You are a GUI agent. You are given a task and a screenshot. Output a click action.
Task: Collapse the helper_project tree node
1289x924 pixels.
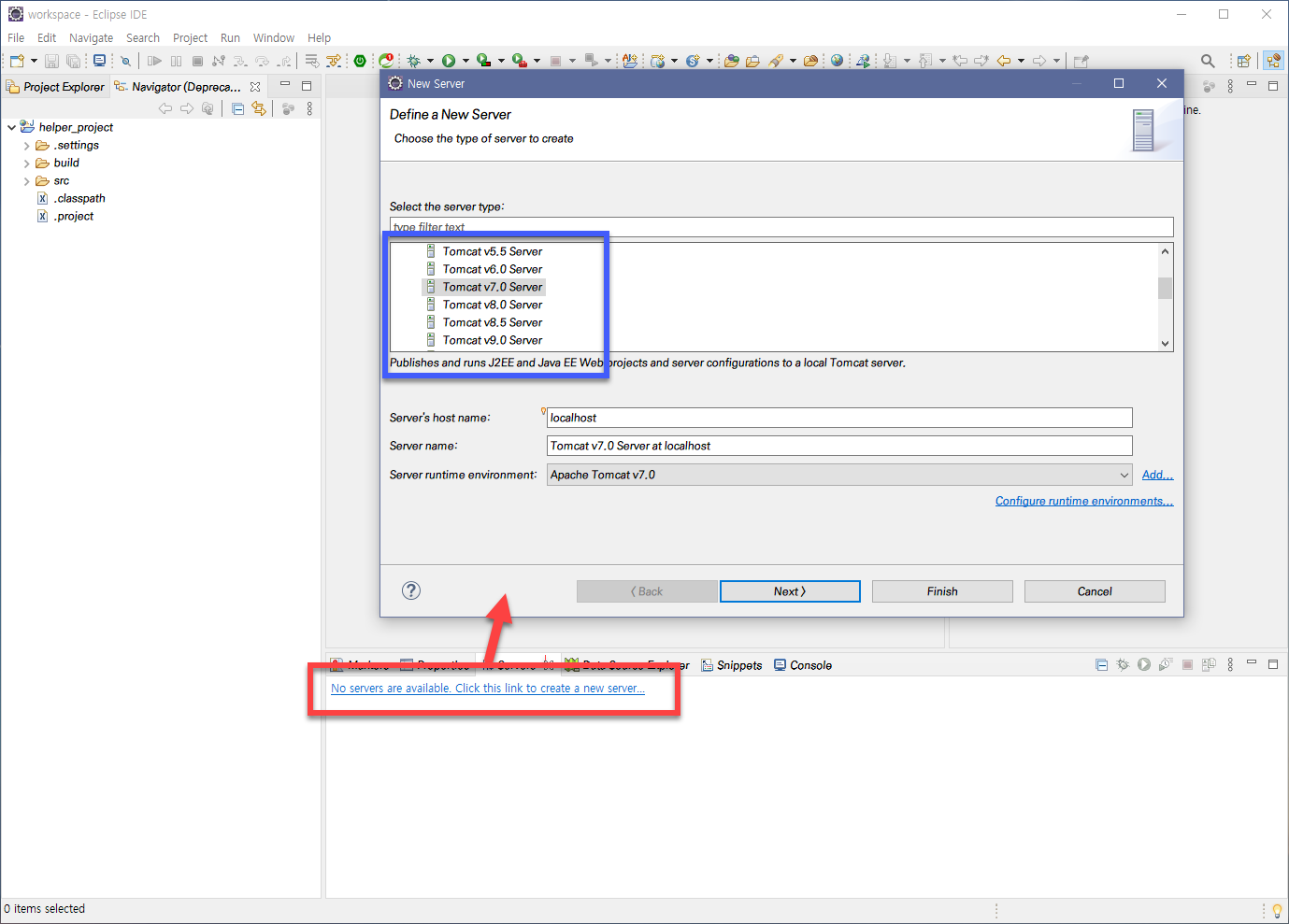(11, 127)
